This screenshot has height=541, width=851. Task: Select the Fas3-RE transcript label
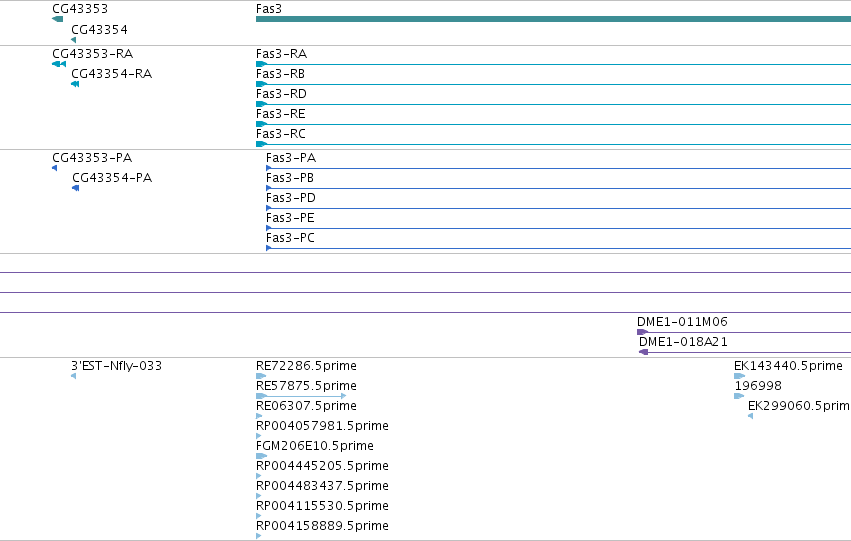pos(281,114)
